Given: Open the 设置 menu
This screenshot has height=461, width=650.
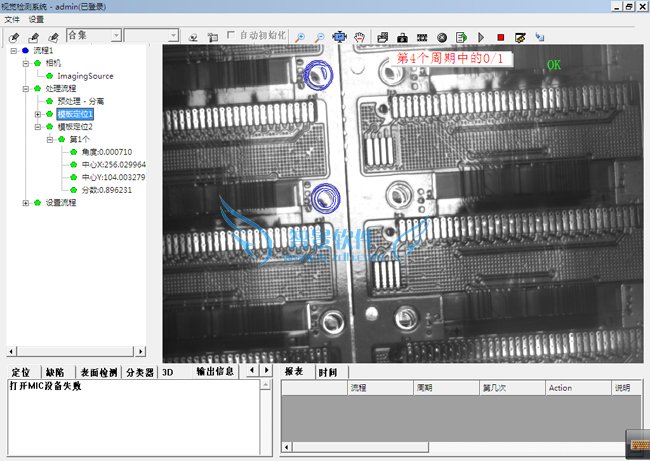Looking at the screenshot, I should point(37,19).
